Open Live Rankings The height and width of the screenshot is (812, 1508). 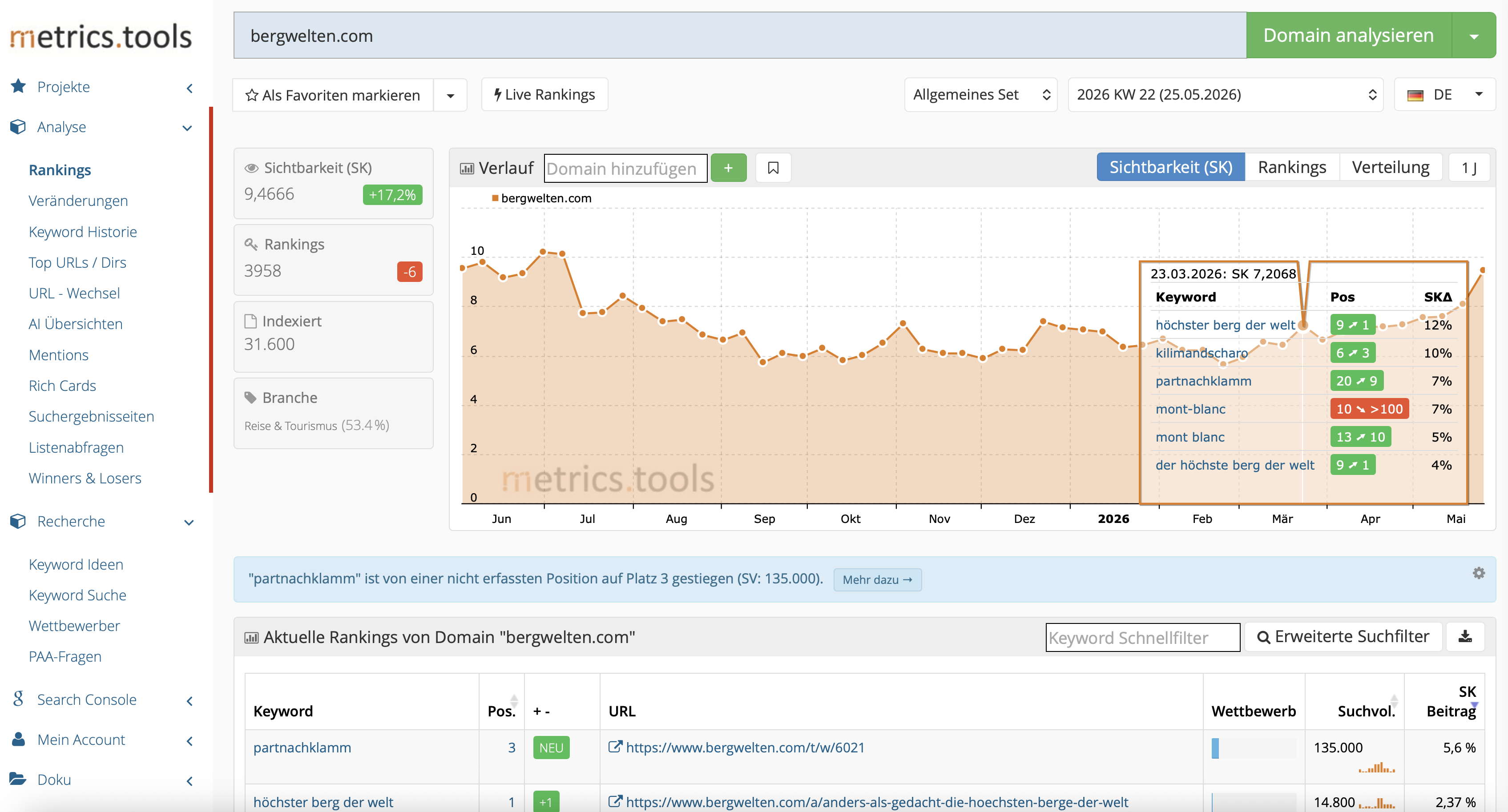pyautogui.click(x=544, y=95)
